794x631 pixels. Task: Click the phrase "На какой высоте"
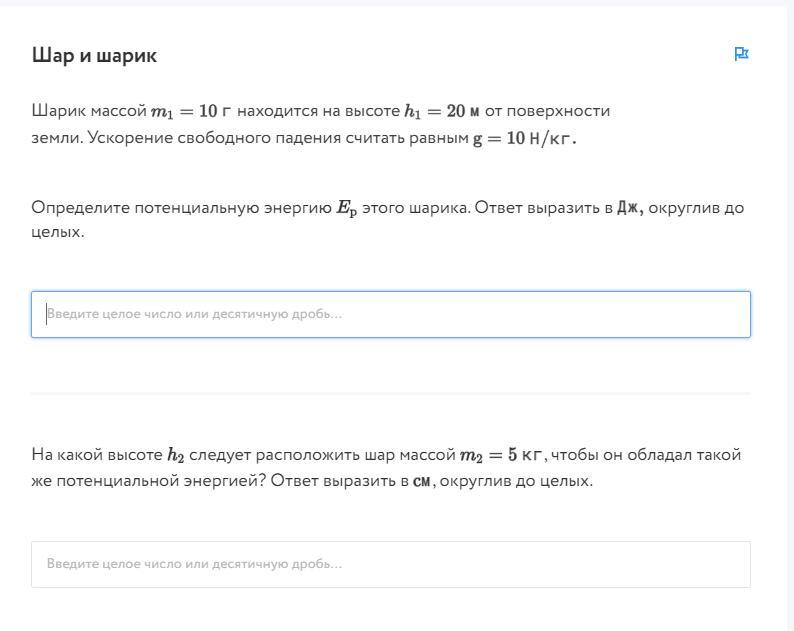(97, 455)
